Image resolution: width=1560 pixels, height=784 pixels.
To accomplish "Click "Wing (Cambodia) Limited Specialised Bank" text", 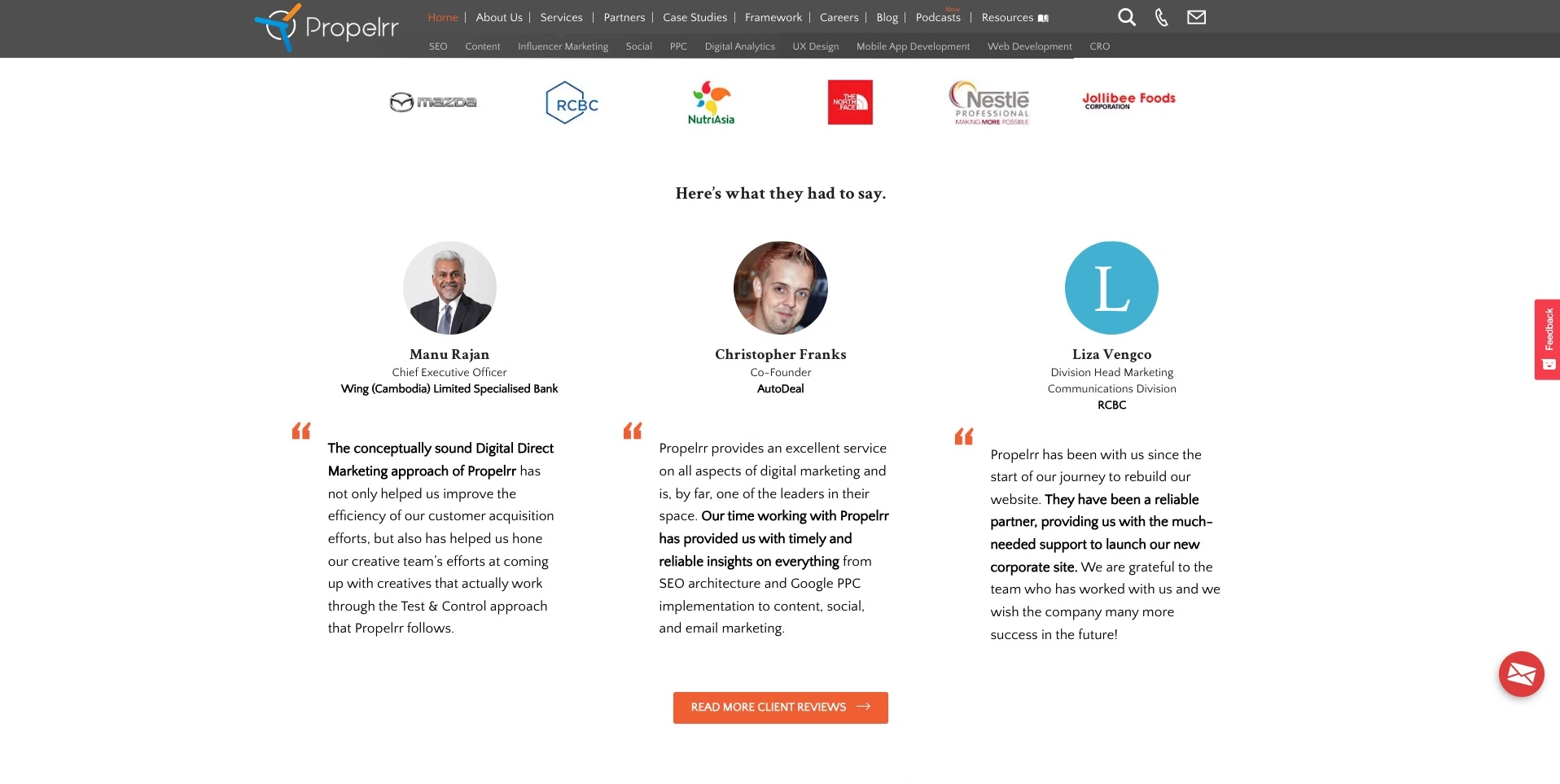I will pyautogui.click(x=449, y=388).
